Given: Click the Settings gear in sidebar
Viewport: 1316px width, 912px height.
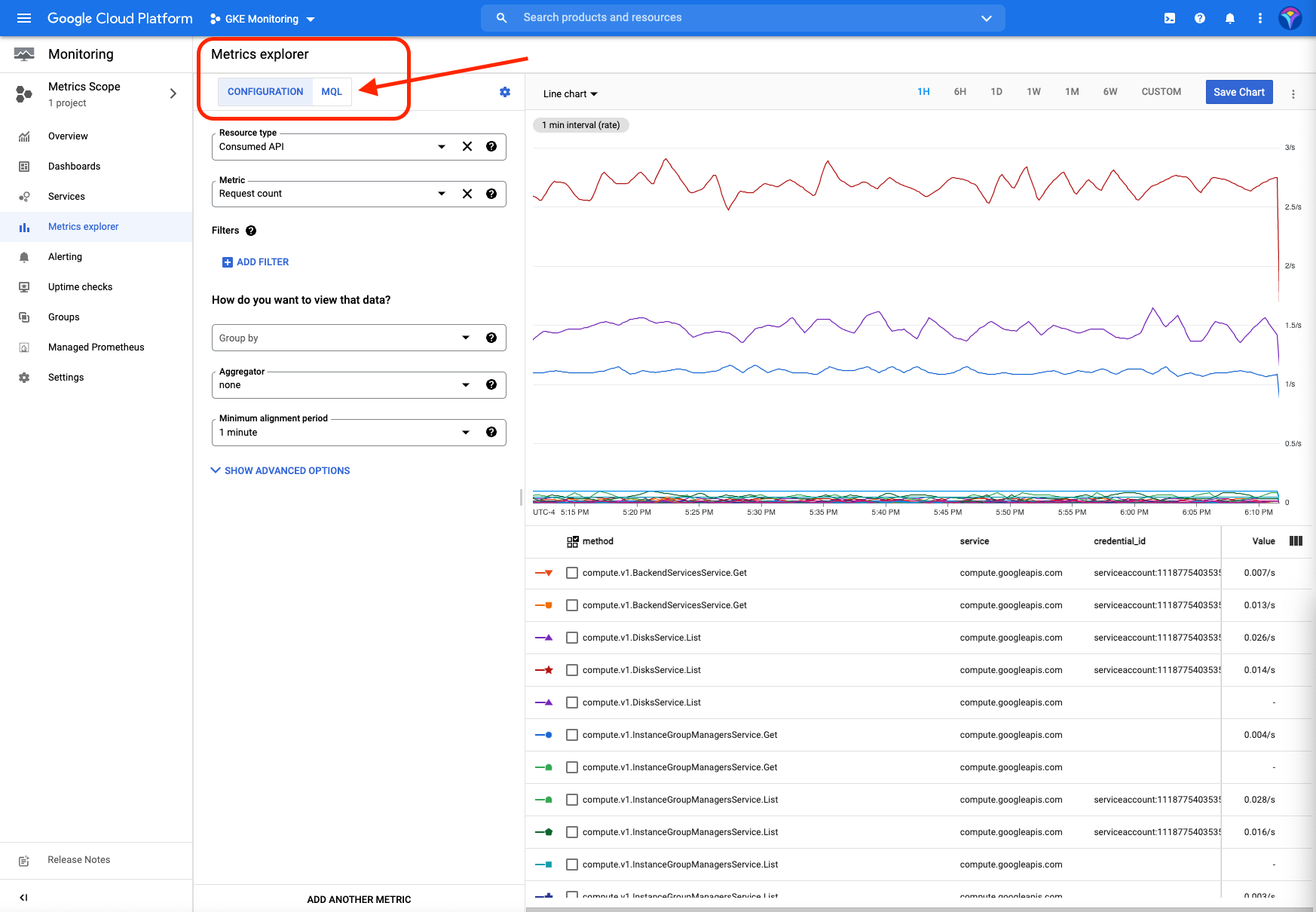Looking at the screenshot, I should tap(24, 378).
